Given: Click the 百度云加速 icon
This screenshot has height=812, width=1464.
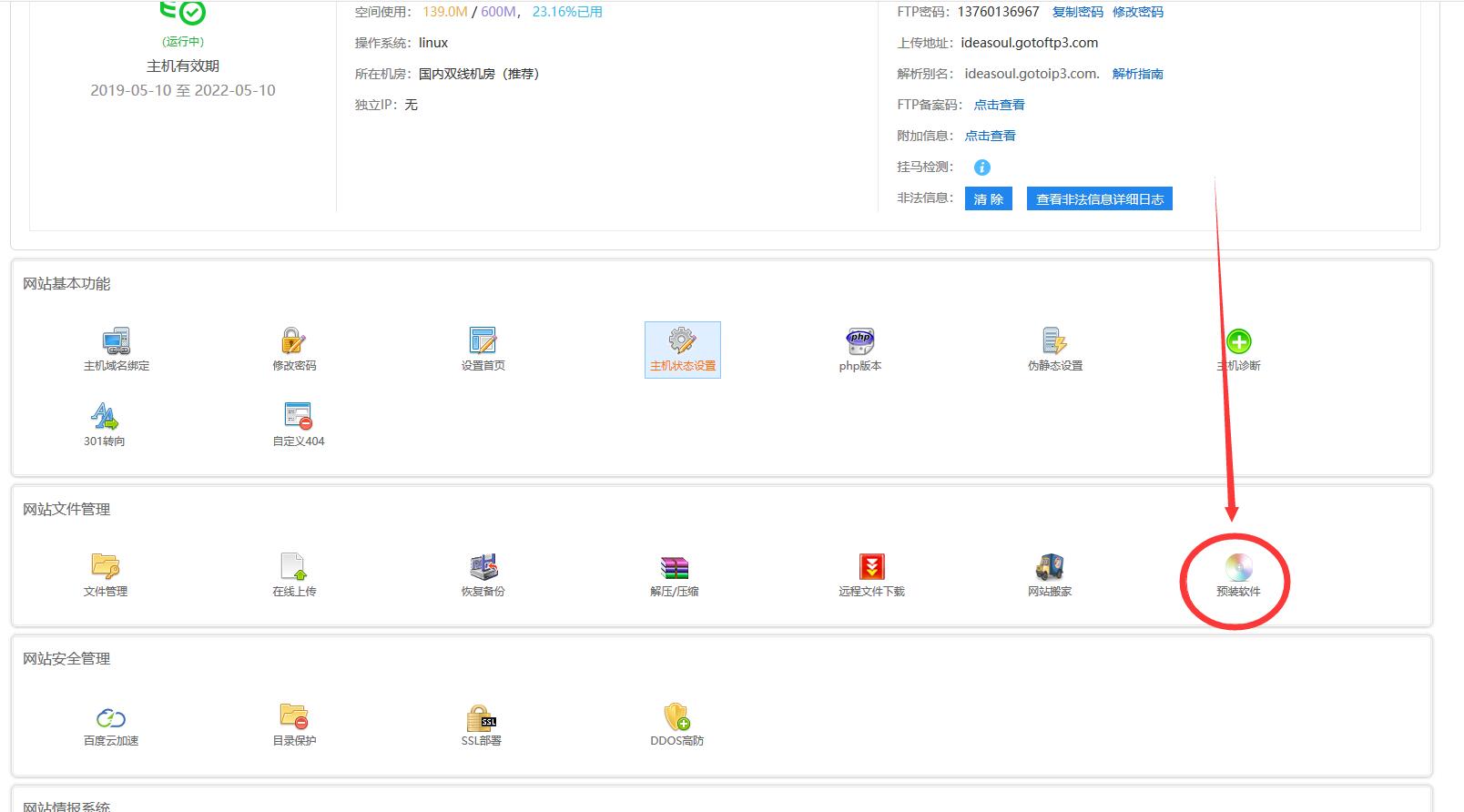Looking at the screenshot, I should (x=111, y=717).
